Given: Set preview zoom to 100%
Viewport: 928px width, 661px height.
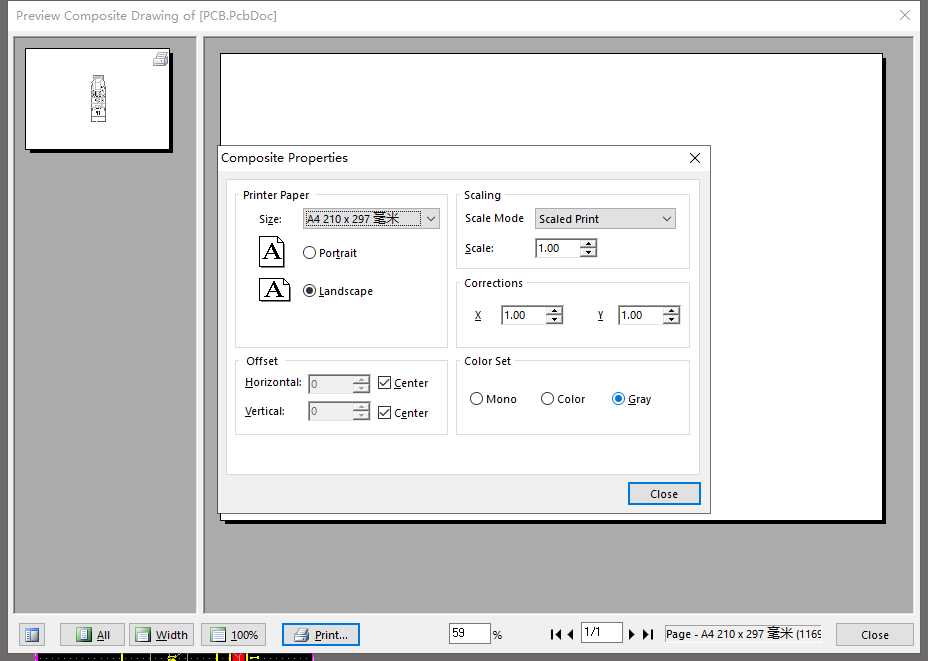Looking at the screenshot, I should (x=234, y=635).
